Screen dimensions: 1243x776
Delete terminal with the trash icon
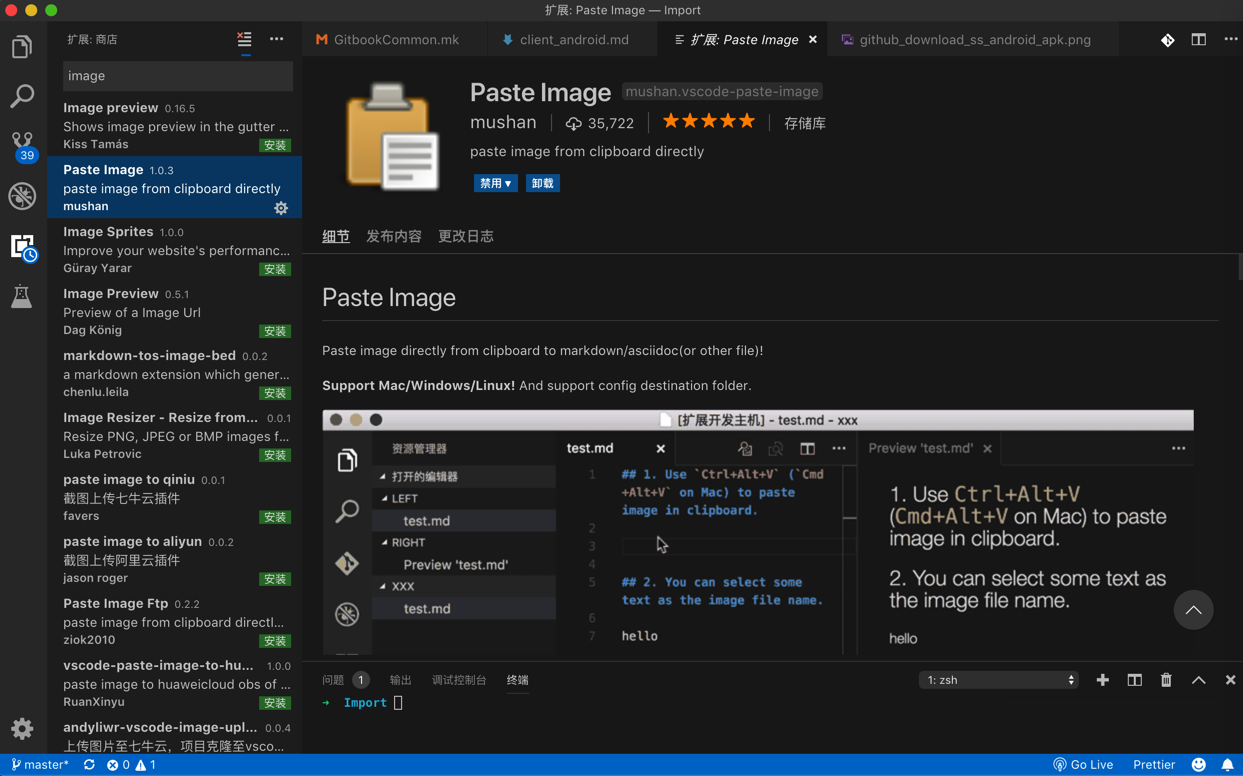point(1166,680)
